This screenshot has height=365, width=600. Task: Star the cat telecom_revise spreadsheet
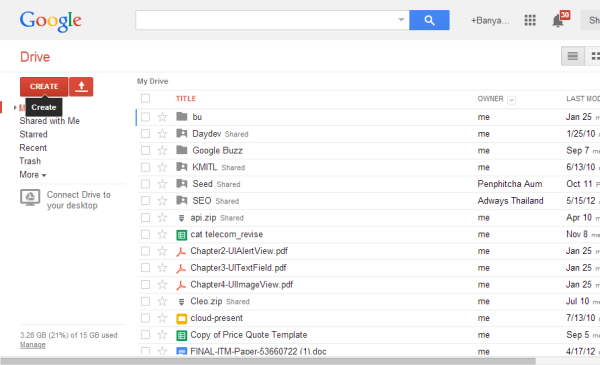[162, 234]
